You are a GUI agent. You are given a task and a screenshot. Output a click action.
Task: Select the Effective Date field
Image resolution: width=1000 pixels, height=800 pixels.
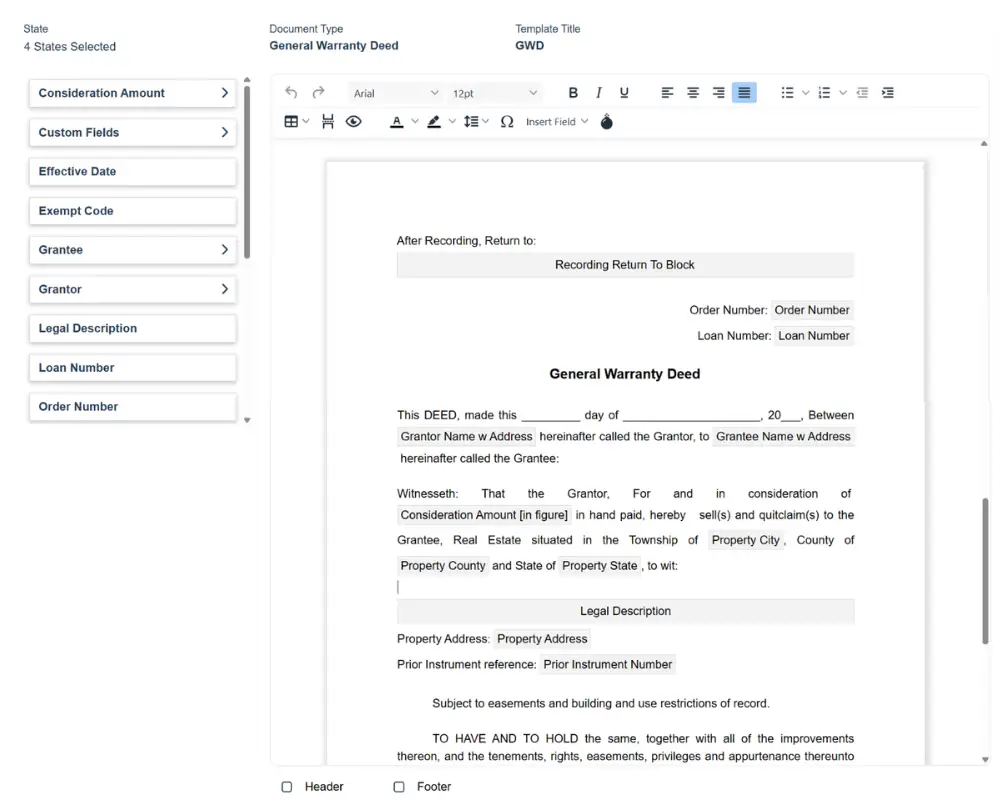pos(133,172)
